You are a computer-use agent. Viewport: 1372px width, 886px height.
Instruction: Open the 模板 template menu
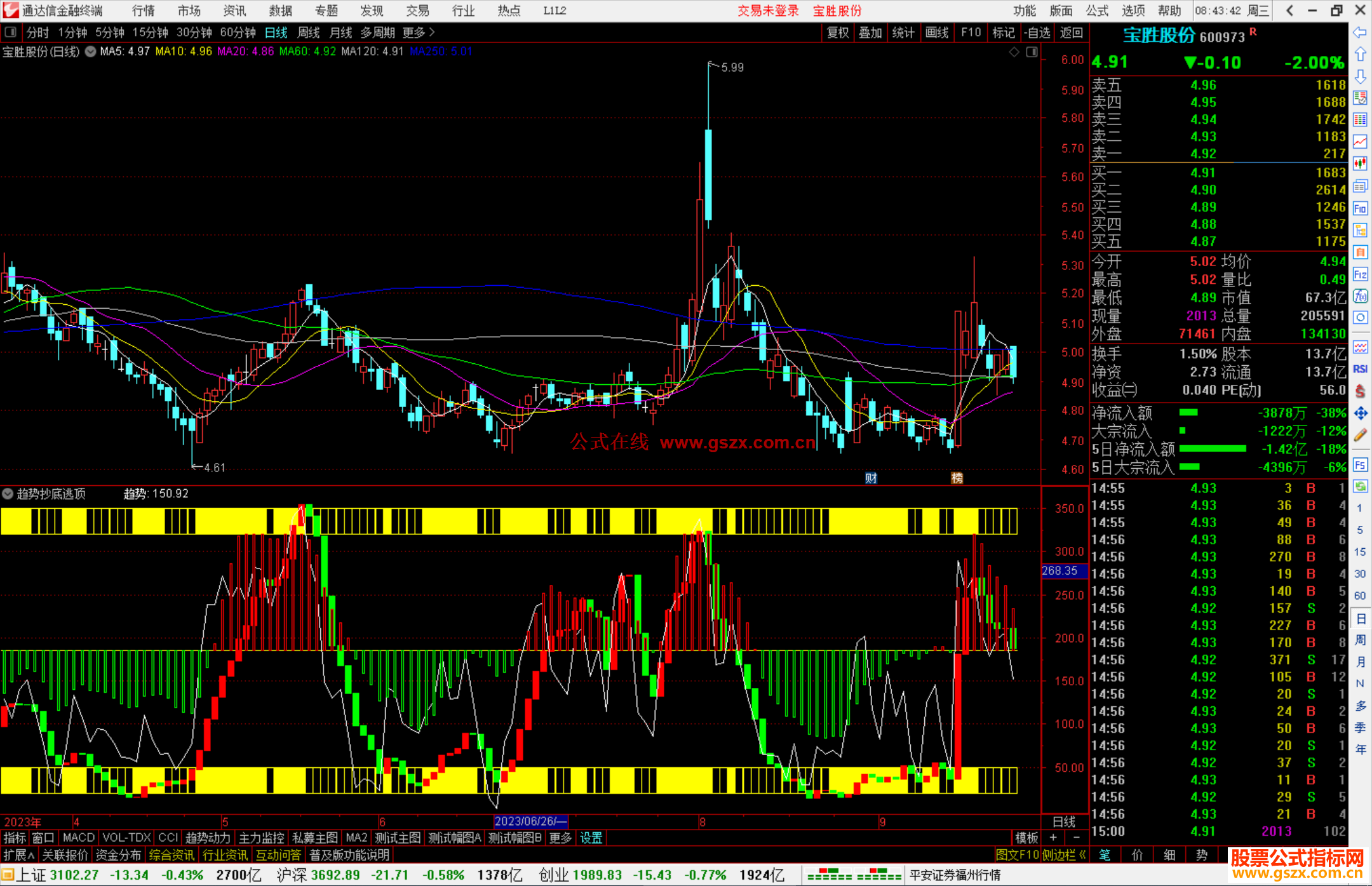point(1026,838)
